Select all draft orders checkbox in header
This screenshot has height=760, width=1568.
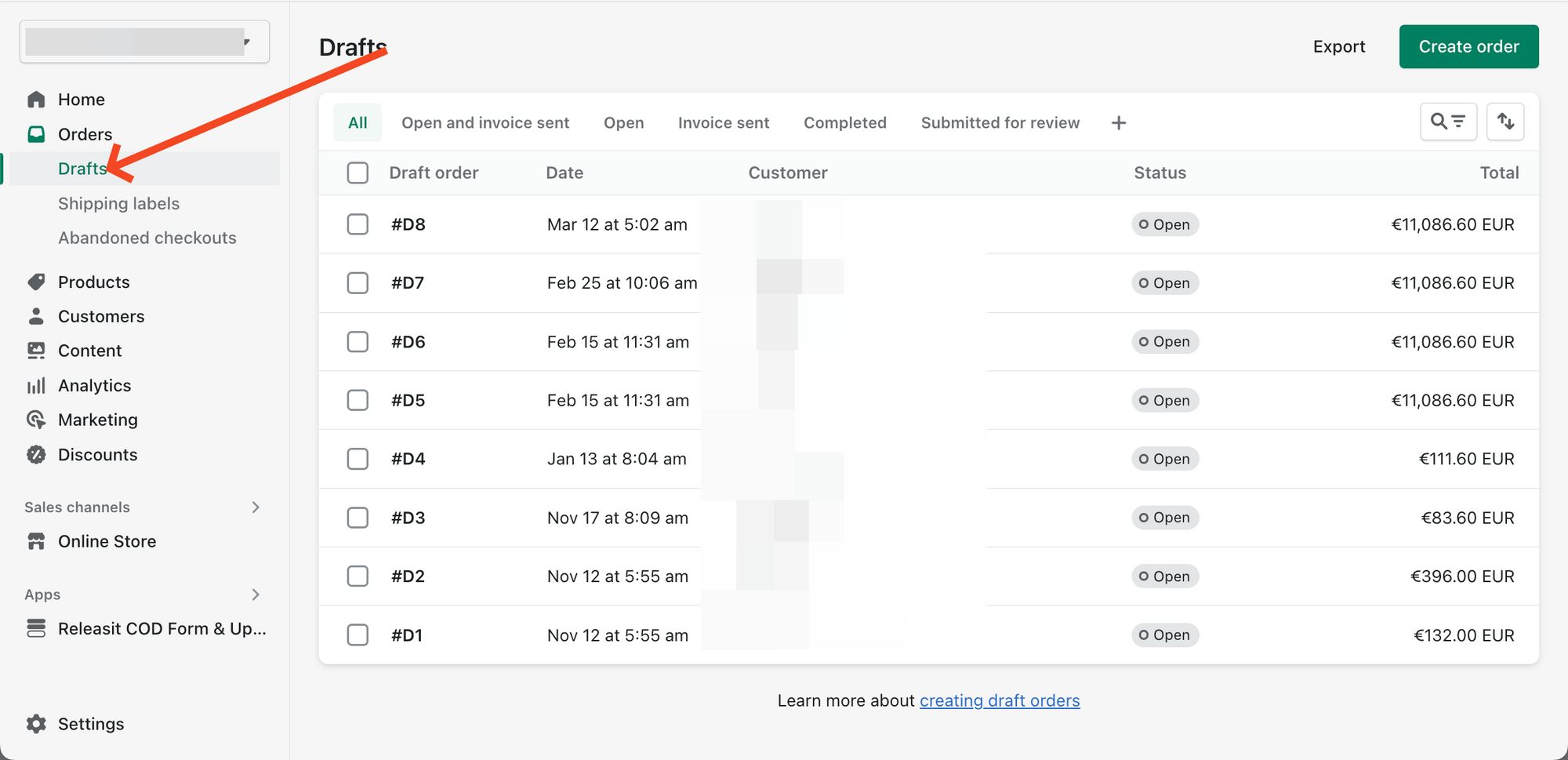coord(358,173)
